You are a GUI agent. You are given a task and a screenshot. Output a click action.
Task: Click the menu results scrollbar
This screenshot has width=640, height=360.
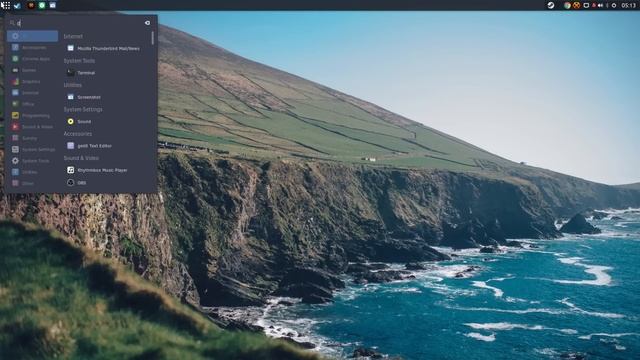153,38
